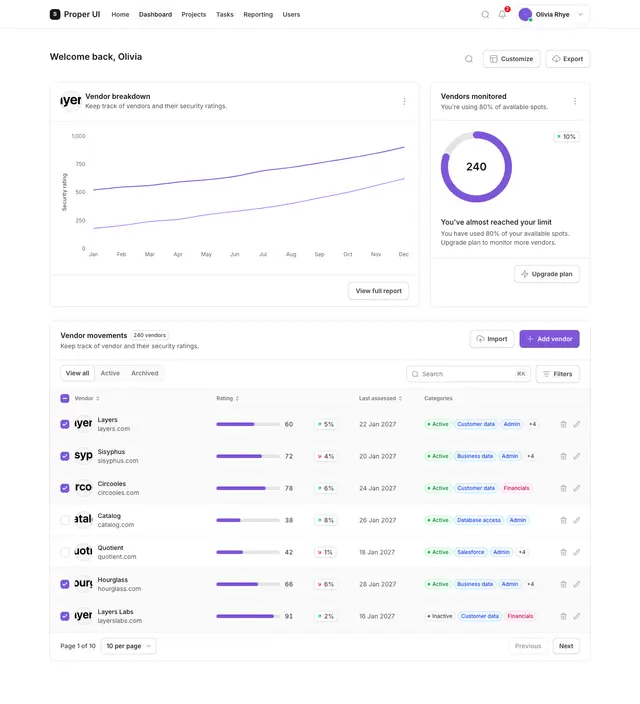Open the Tasks navigation item
This screenshot has width=640, height=704.
225,14
